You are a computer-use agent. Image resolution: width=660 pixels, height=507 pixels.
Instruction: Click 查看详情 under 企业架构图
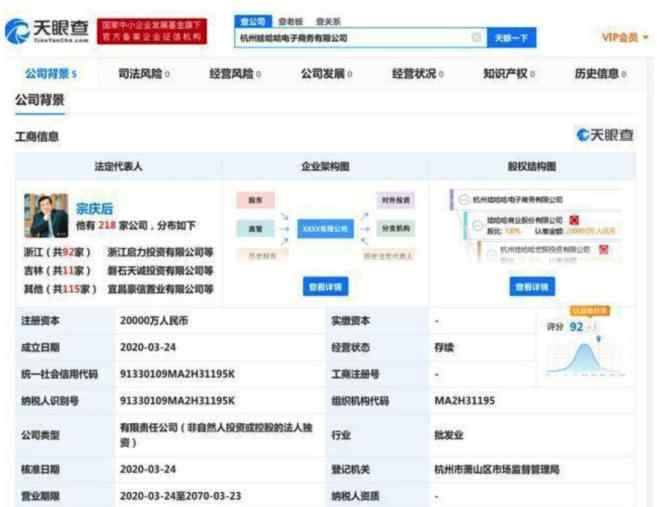click(x=325, y=287)
